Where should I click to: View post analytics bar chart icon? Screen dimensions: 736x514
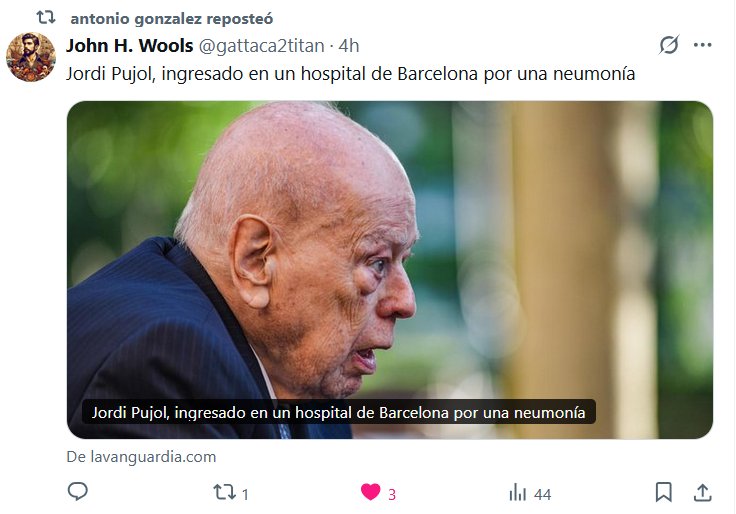point(517,493)
